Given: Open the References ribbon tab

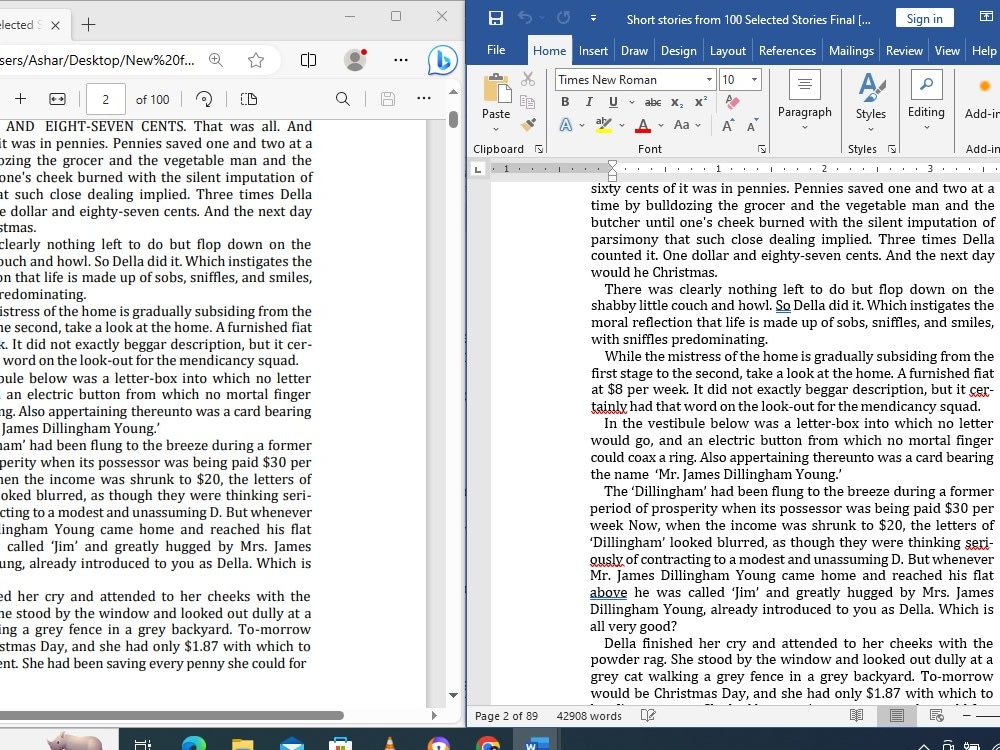Looking at the screenshot, I should 786,50.
